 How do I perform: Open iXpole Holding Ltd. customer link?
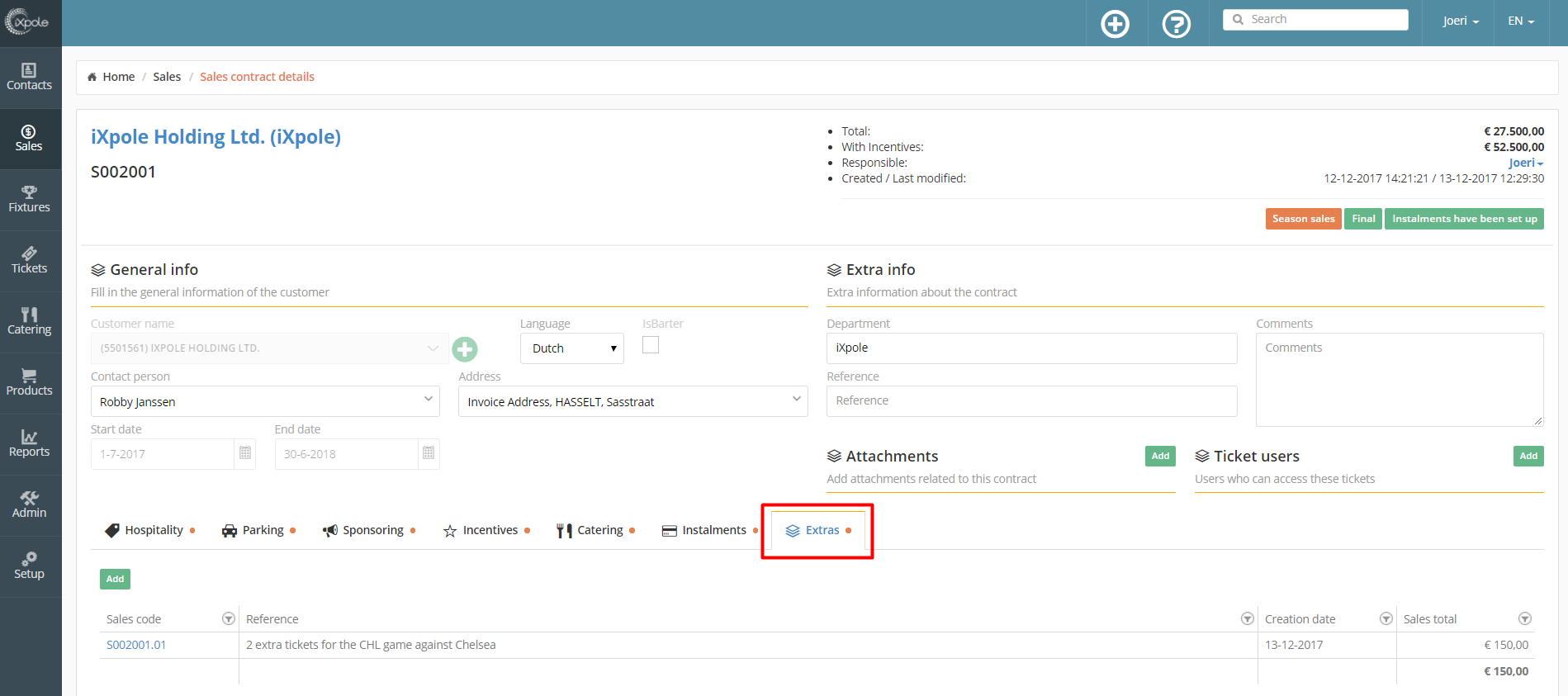216,137
